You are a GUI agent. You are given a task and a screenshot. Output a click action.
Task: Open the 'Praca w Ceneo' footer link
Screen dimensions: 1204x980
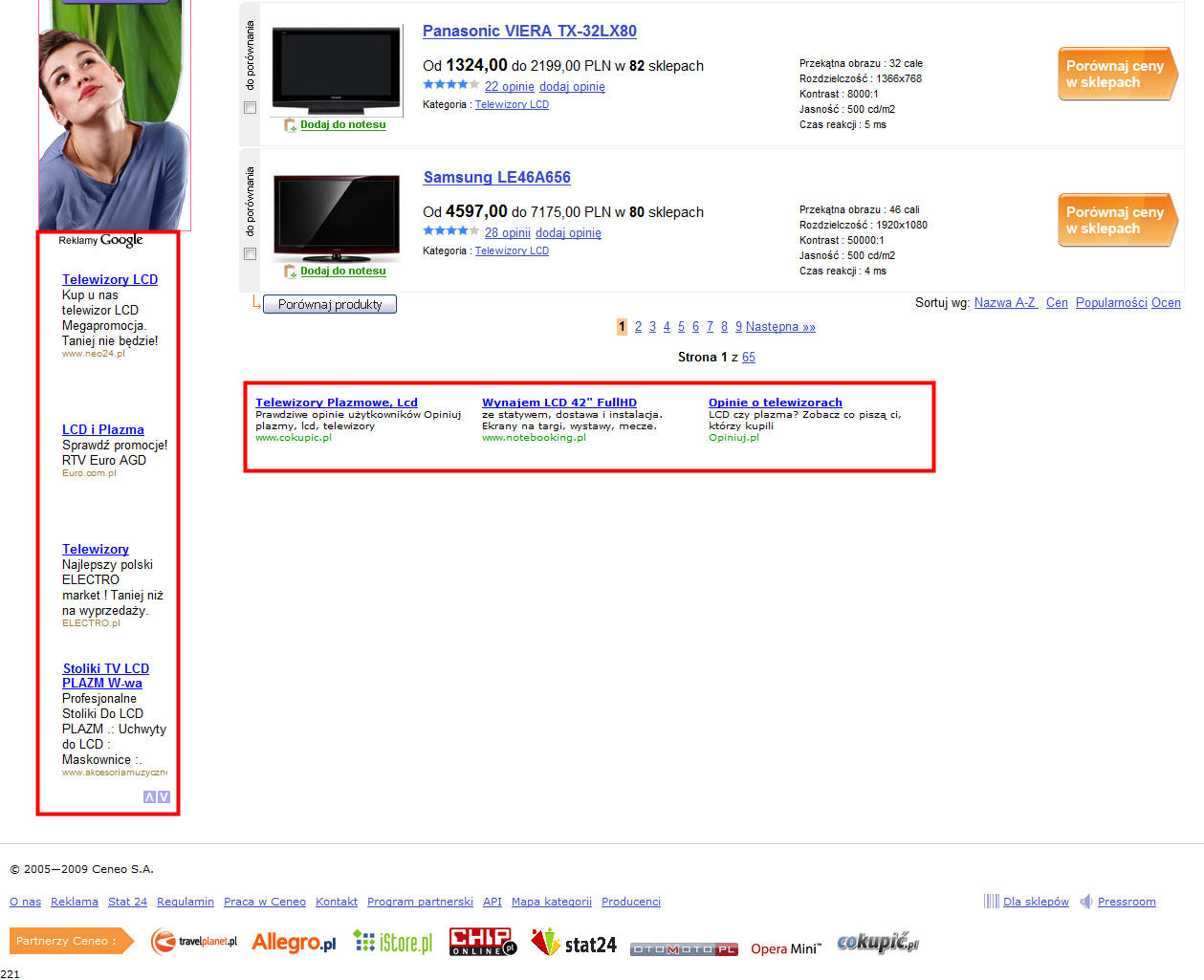click(265, 902)
